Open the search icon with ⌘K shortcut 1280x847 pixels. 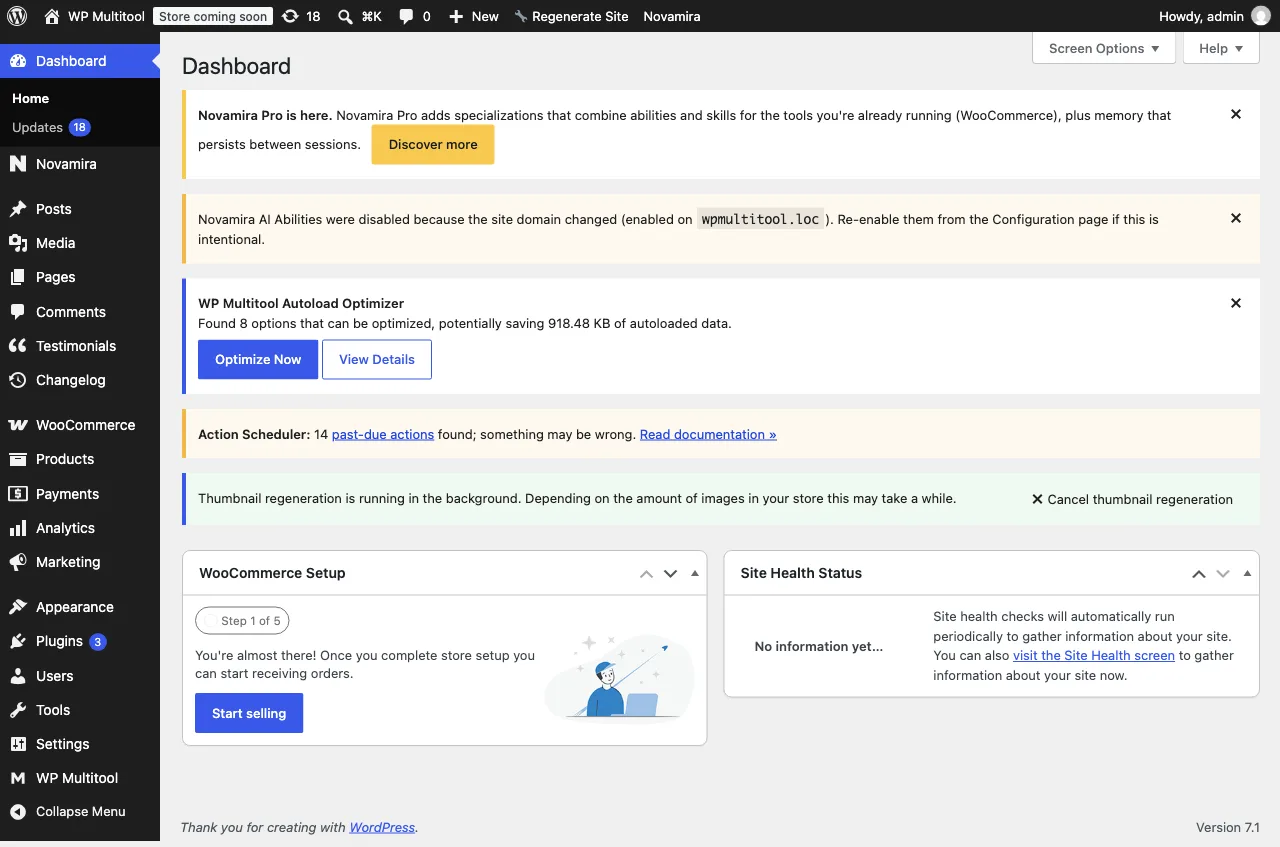click(345, 16)
